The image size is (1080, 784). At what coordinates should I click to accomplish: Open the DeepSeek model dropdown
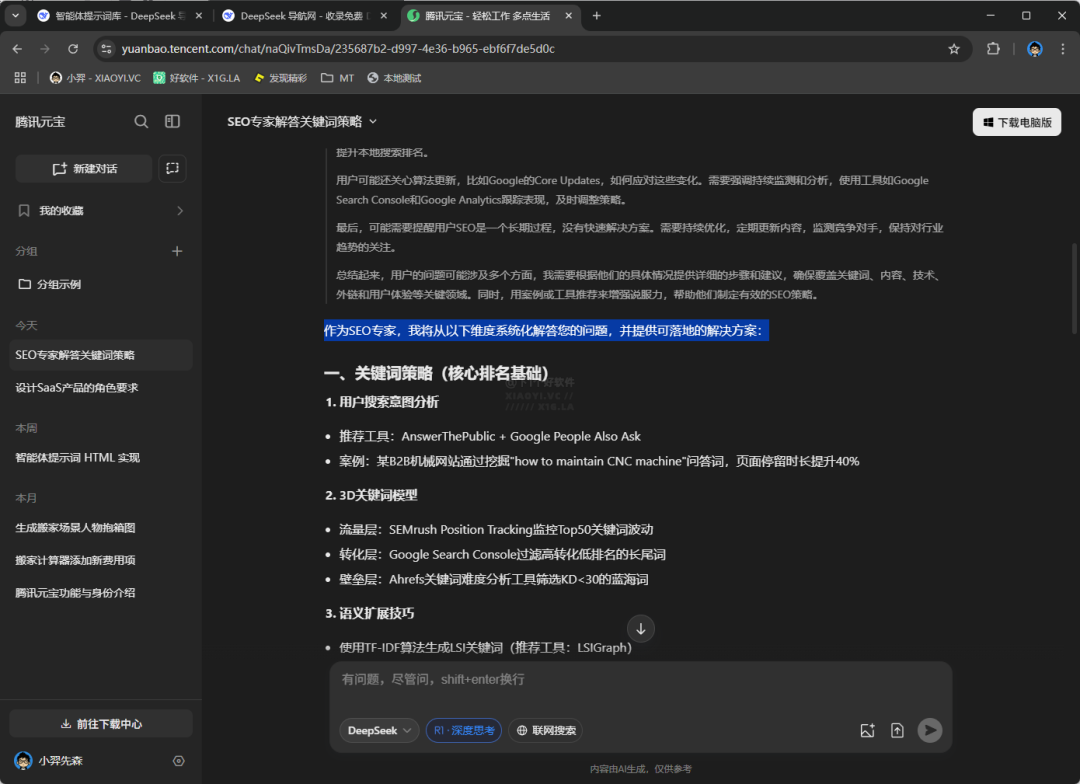click(379, 730)
